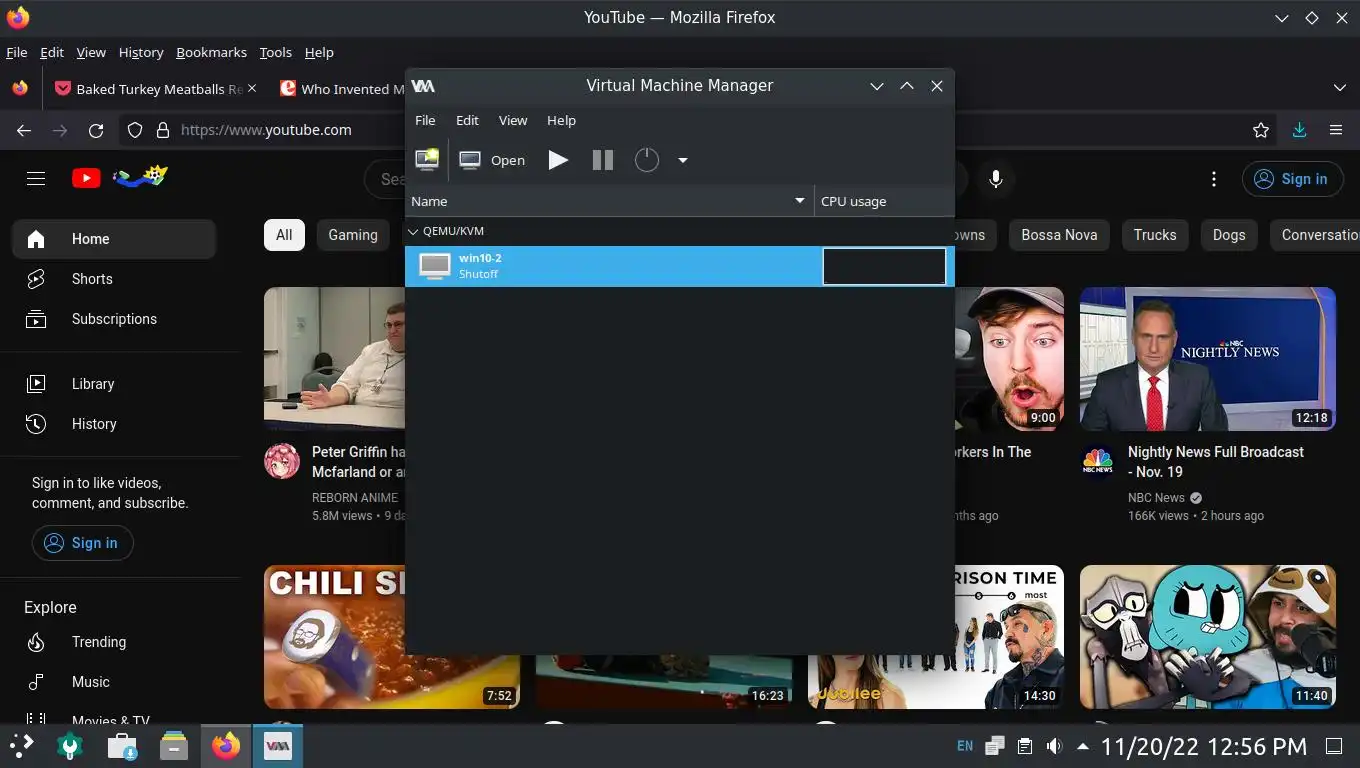Open Library from the sidebar
This screenshot has width=1360, height=768.
(114, 384)
